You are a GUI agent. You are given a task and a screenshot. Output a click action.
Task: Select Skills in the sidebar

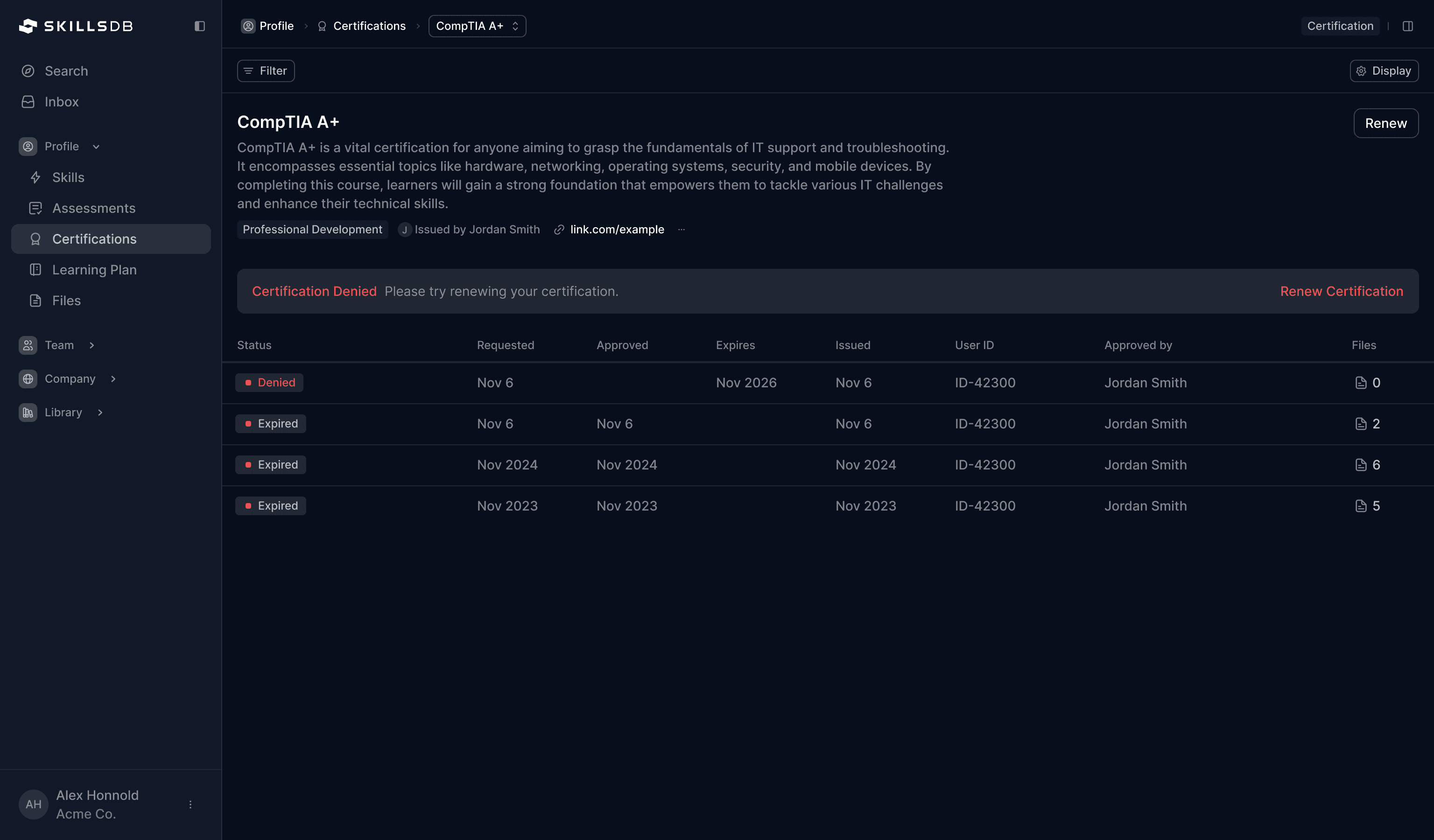(x=68, y=177)
